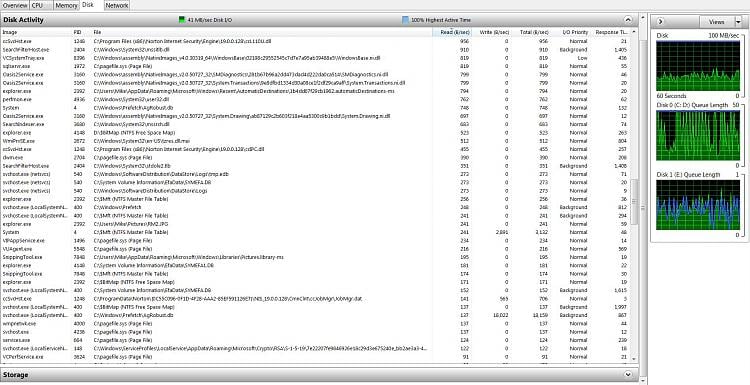Collapse the Disk Activity section chevron
This screenshot has width=750, height=385.
[x=628, y=20]
